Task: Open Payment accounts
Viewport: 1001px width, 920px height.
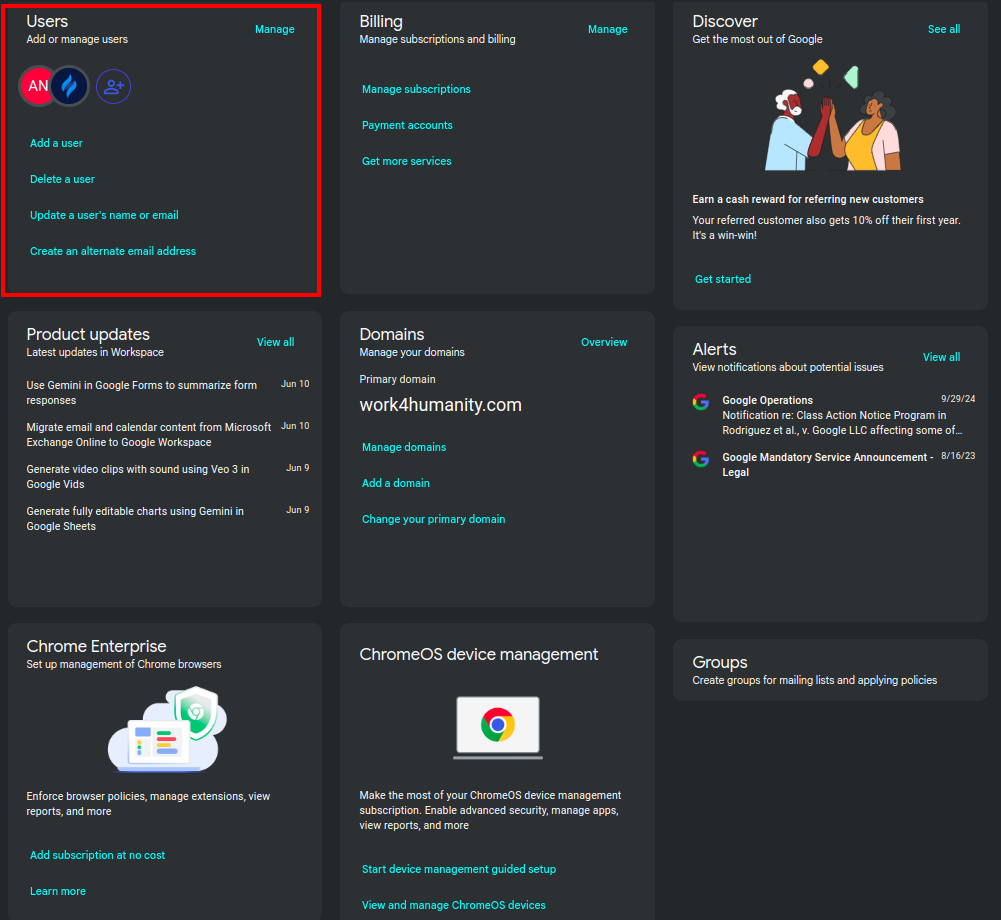Action: [x=407, y=125]
